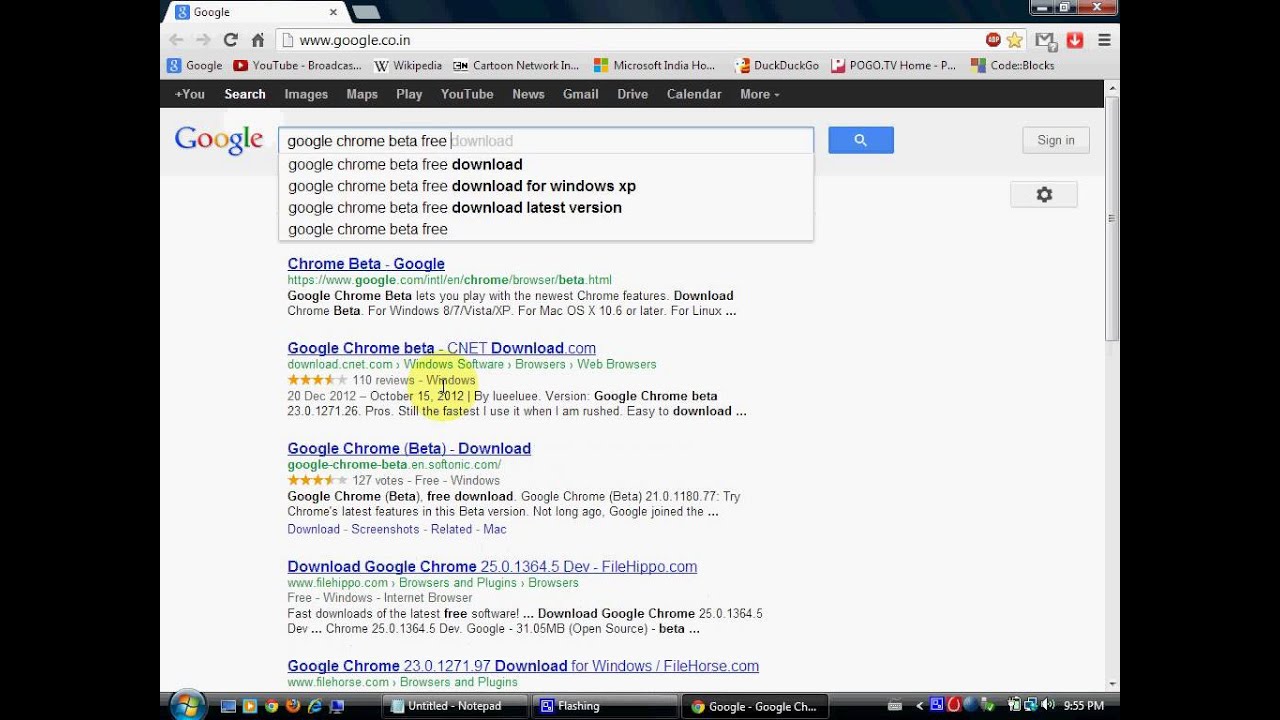Open the home page via house icon
1280x720 pixels.
[258, 40]
